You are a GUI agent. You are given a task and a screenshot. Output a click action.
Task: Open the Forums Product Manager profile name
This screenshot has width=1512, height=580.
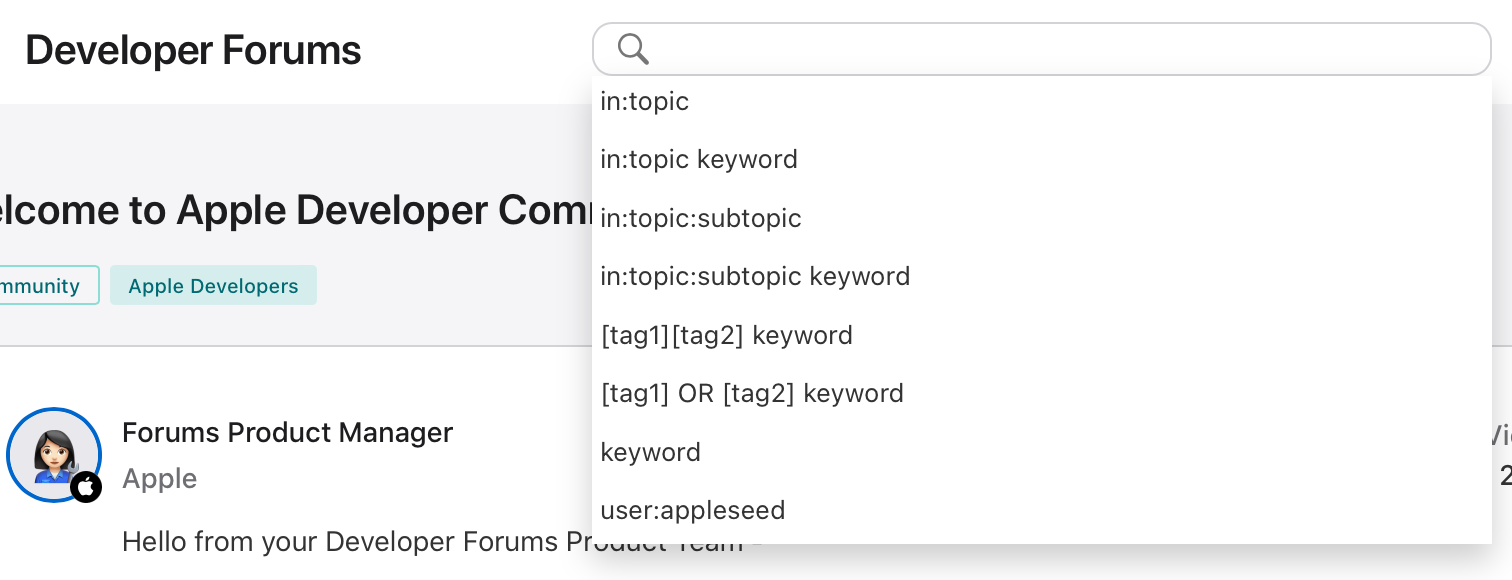(287, 433)
